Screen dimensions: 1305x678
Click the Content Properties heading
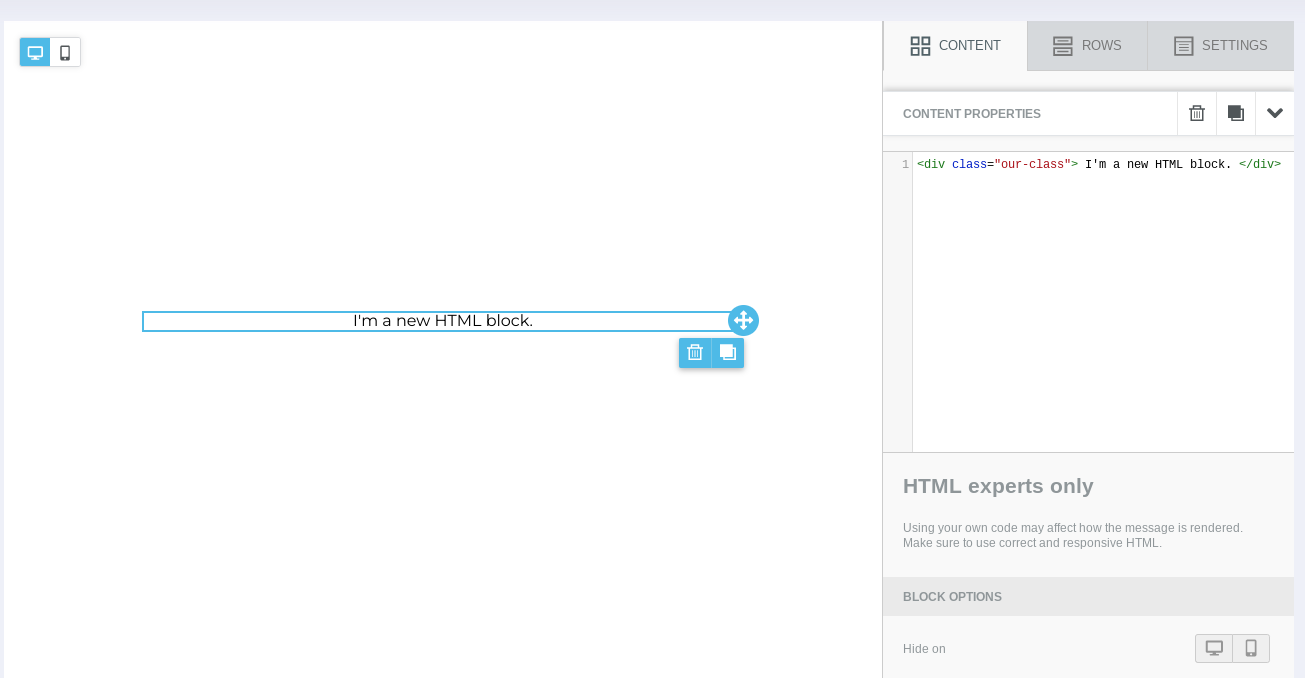(972, 114)
